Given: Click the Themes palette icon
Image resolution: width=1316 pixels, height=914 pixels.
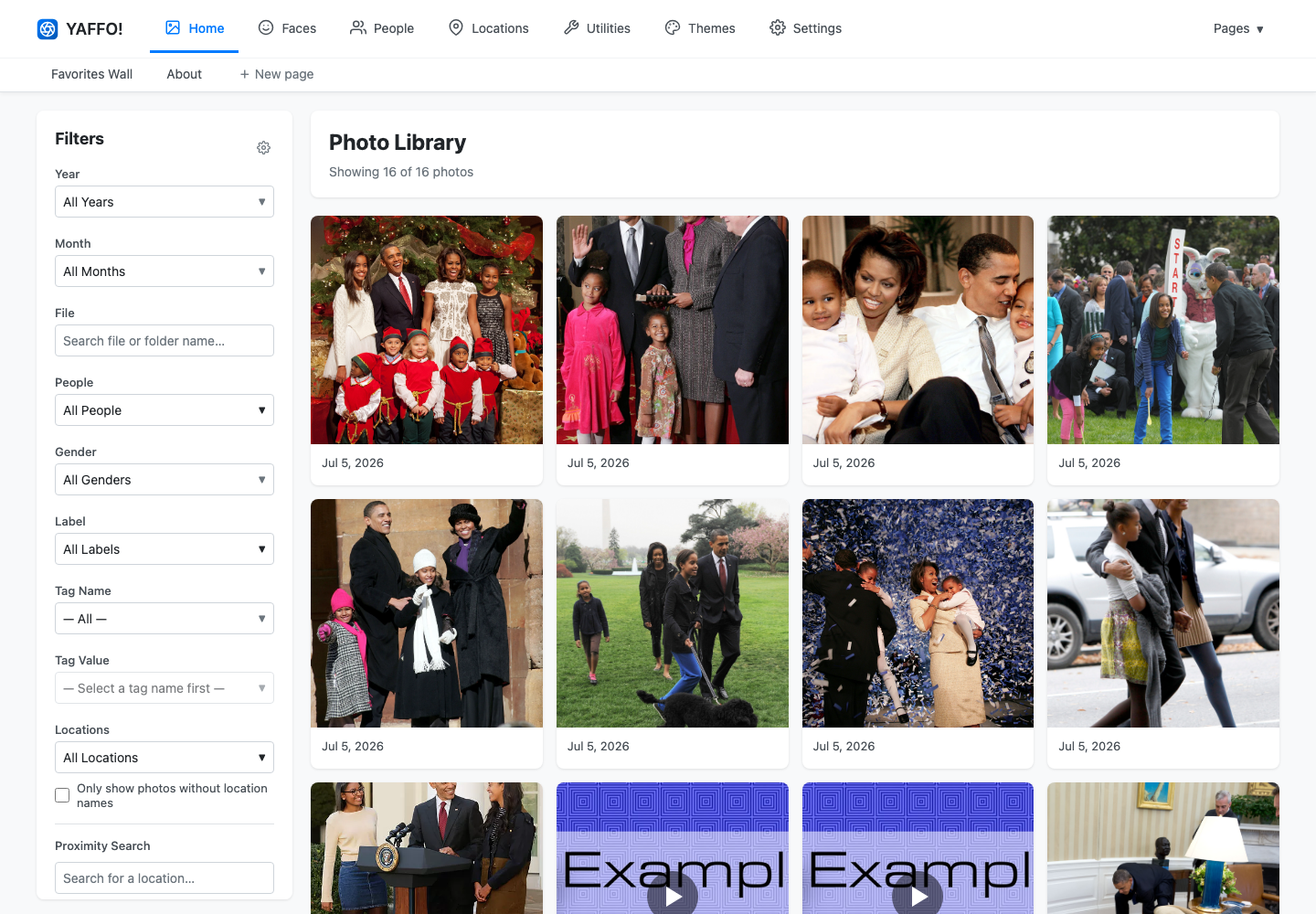Looking at the screenshot, I should (x=673, y=27).
